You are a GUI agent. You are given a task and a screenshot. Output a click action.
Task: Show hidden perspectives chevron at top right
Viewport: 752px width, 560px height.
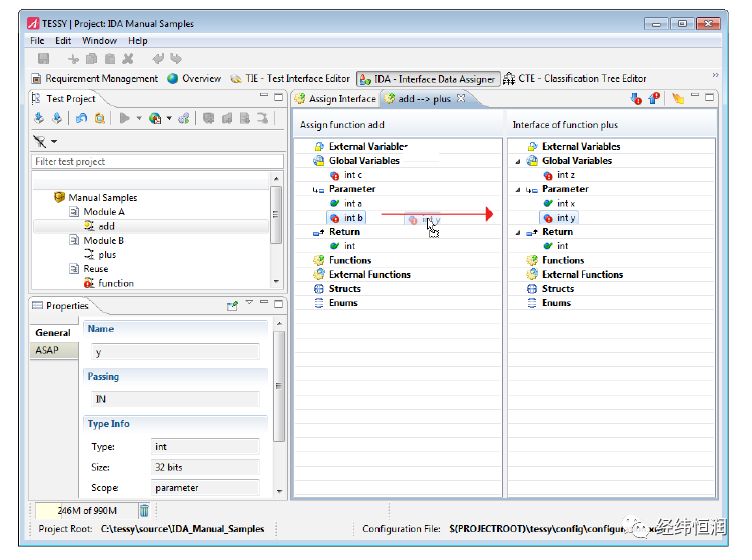[715, 75]
